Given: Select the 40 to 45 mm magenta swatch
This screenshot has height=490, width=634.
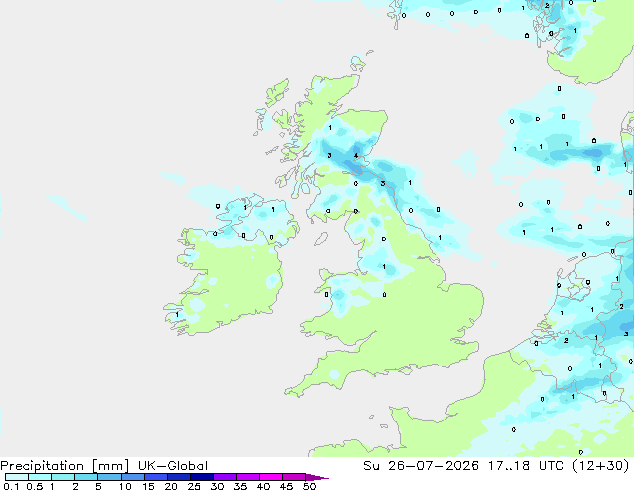Looking at the screenshot, I should pyautogui.click(x=271, y=477).
